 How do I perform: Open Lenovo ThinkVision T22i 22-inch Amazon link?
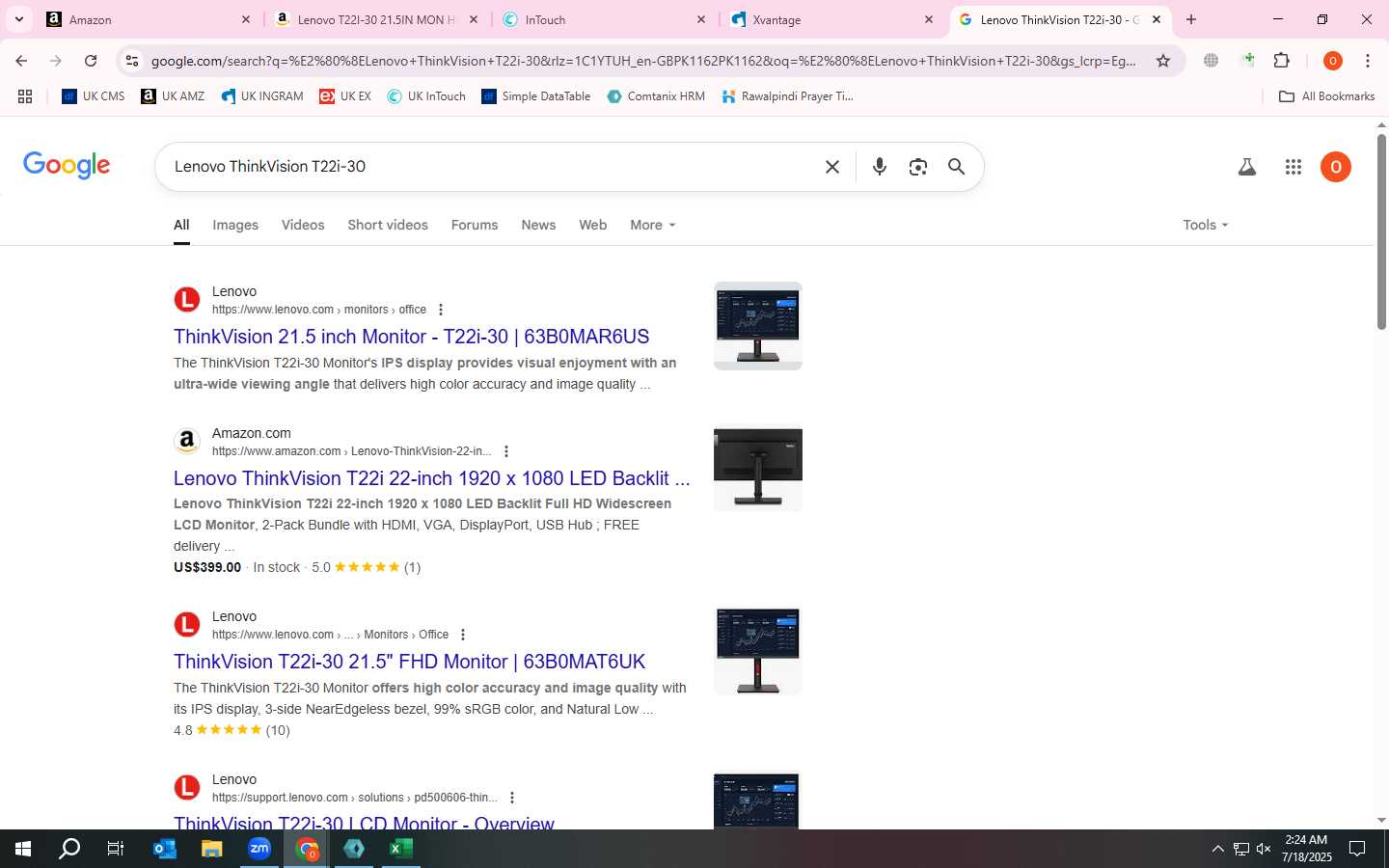[432, 478]
